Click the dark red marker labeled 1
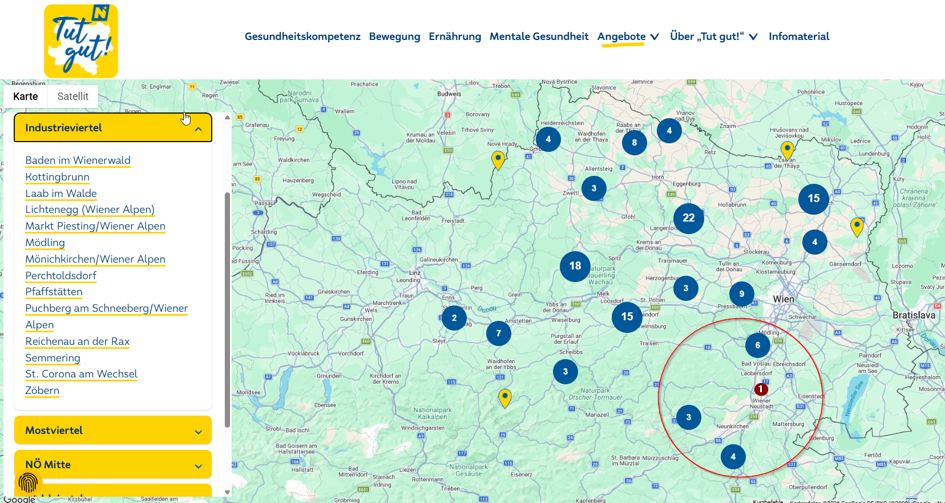Screen dimensions: 945x503 click(x=761, y=389)
